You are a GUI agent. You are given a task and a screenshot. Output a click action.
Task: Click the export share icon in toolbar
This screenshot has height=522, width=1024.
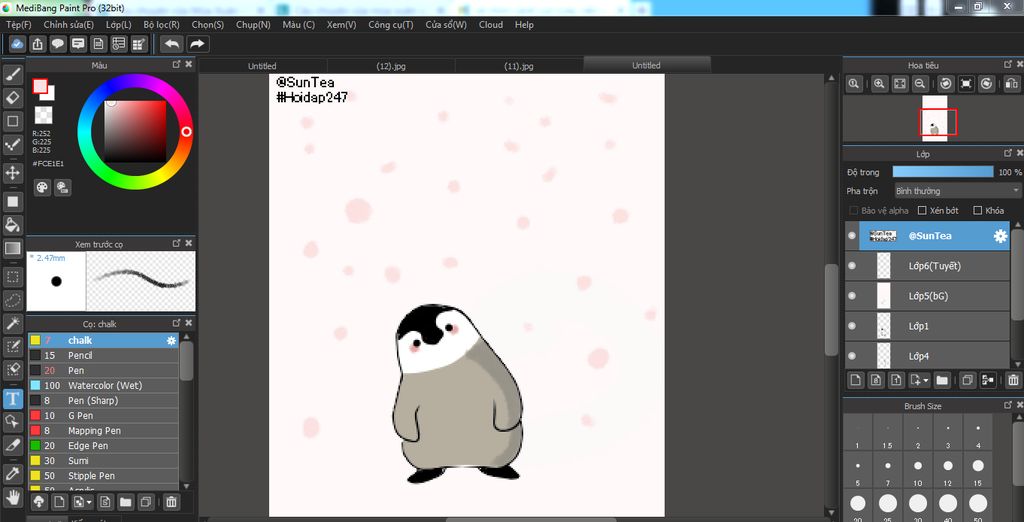pyautogui.click(x=38, y=44)
